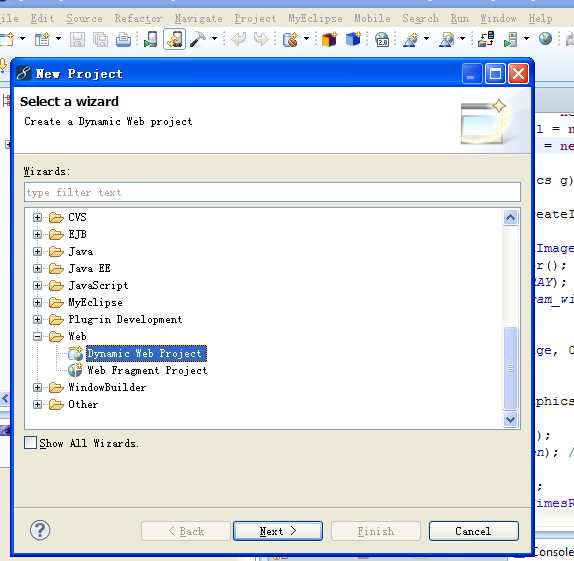Open the Window menu
Screen dimensions: 574x561
[499, 18]
